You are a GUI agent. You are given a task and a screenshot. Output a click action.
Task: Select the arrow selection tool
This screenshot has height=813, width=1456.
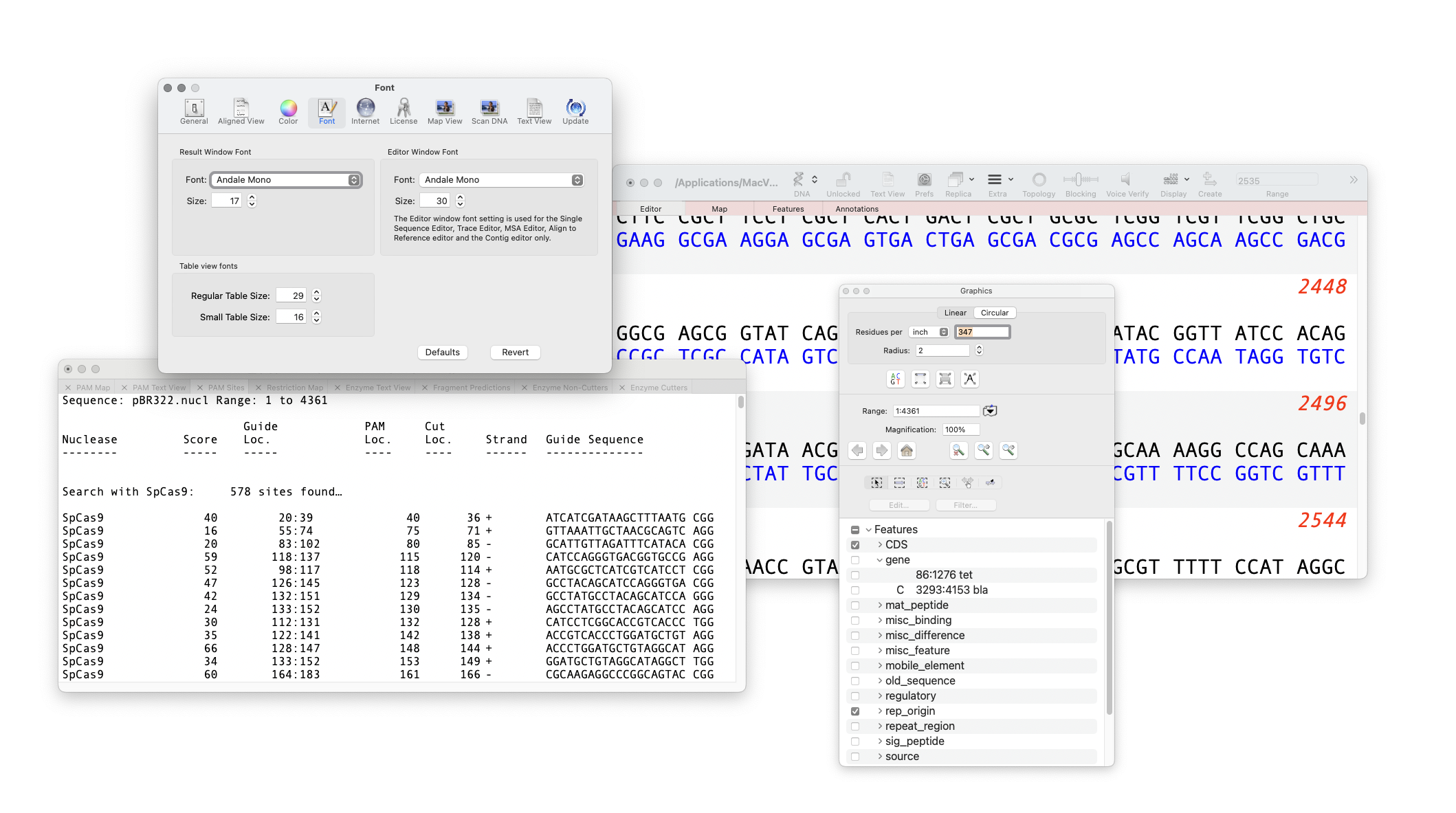coord(876,483)
